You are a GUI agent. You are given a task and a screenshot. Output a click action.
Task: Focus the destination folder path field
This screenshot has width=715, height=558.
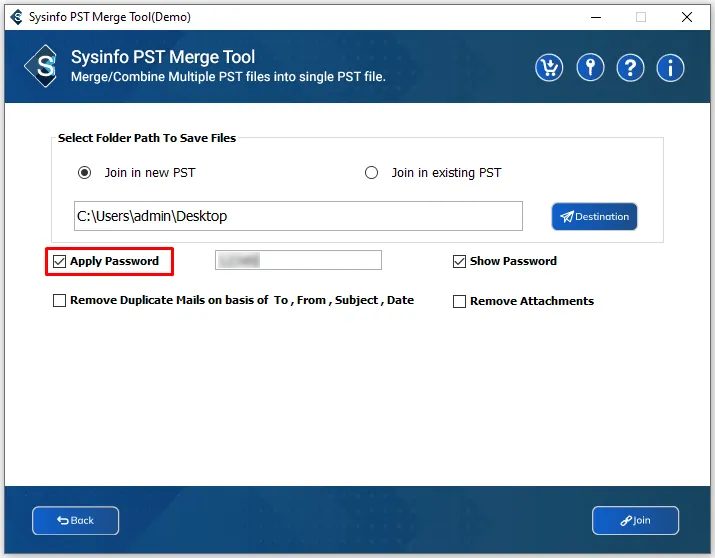[x=298, y=216]
